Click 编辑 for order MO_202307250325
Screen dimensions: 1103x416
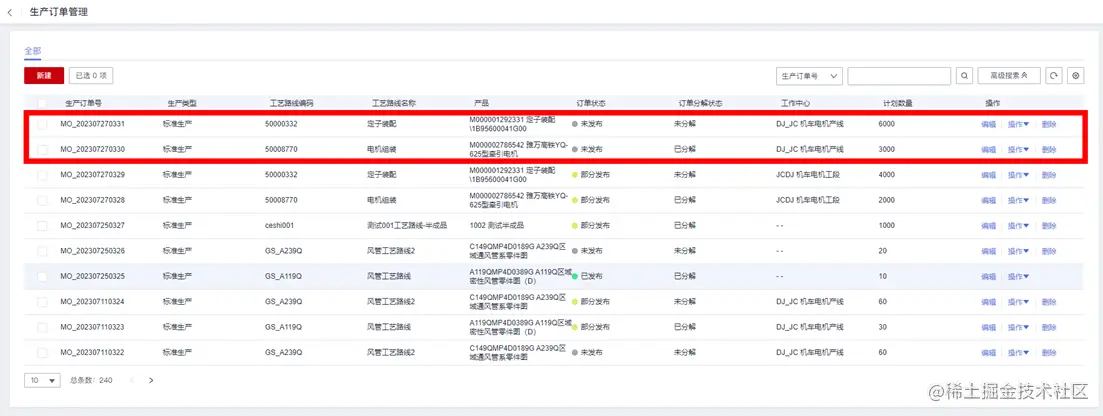(988, 276)
